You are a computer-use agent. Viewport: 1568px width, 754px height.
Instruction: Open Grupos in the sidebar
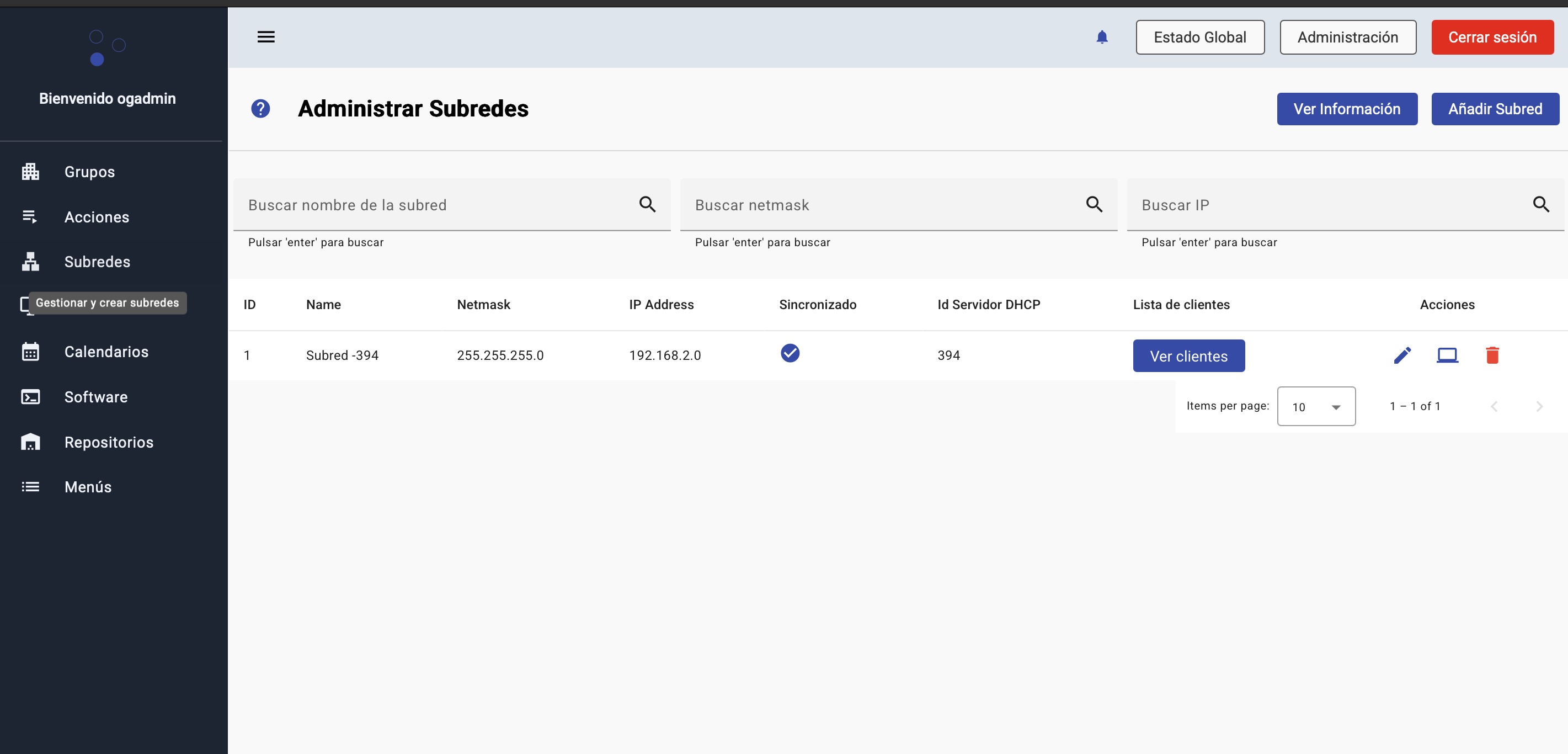(x=89, y=172)
